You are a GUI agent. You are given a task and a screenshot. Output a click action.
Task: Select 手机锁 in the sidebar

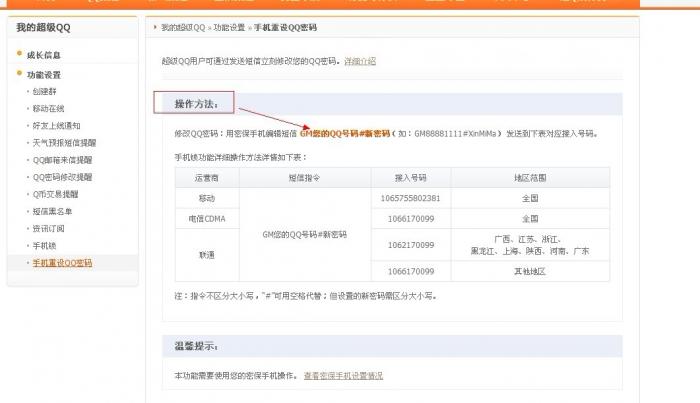(44, 246)
